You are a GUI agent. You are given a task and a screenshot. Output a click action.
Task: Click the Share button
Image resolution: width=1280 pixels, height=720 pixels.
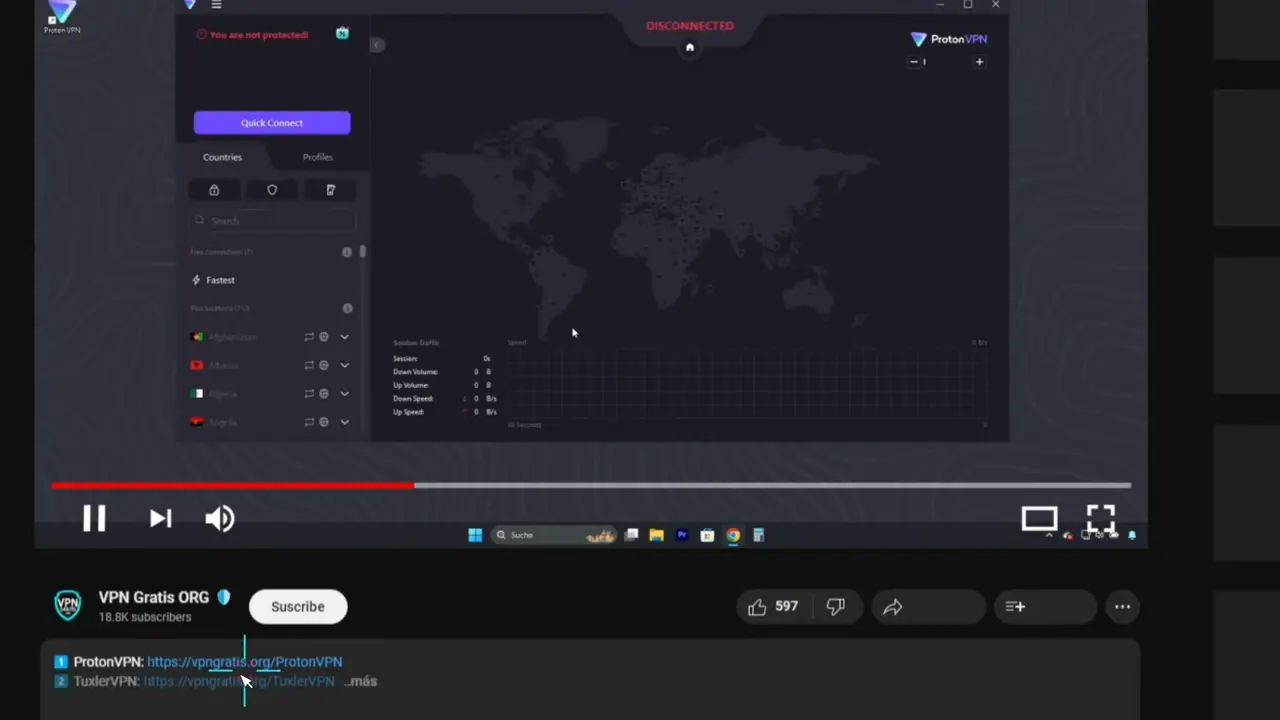tap(929, 606)
